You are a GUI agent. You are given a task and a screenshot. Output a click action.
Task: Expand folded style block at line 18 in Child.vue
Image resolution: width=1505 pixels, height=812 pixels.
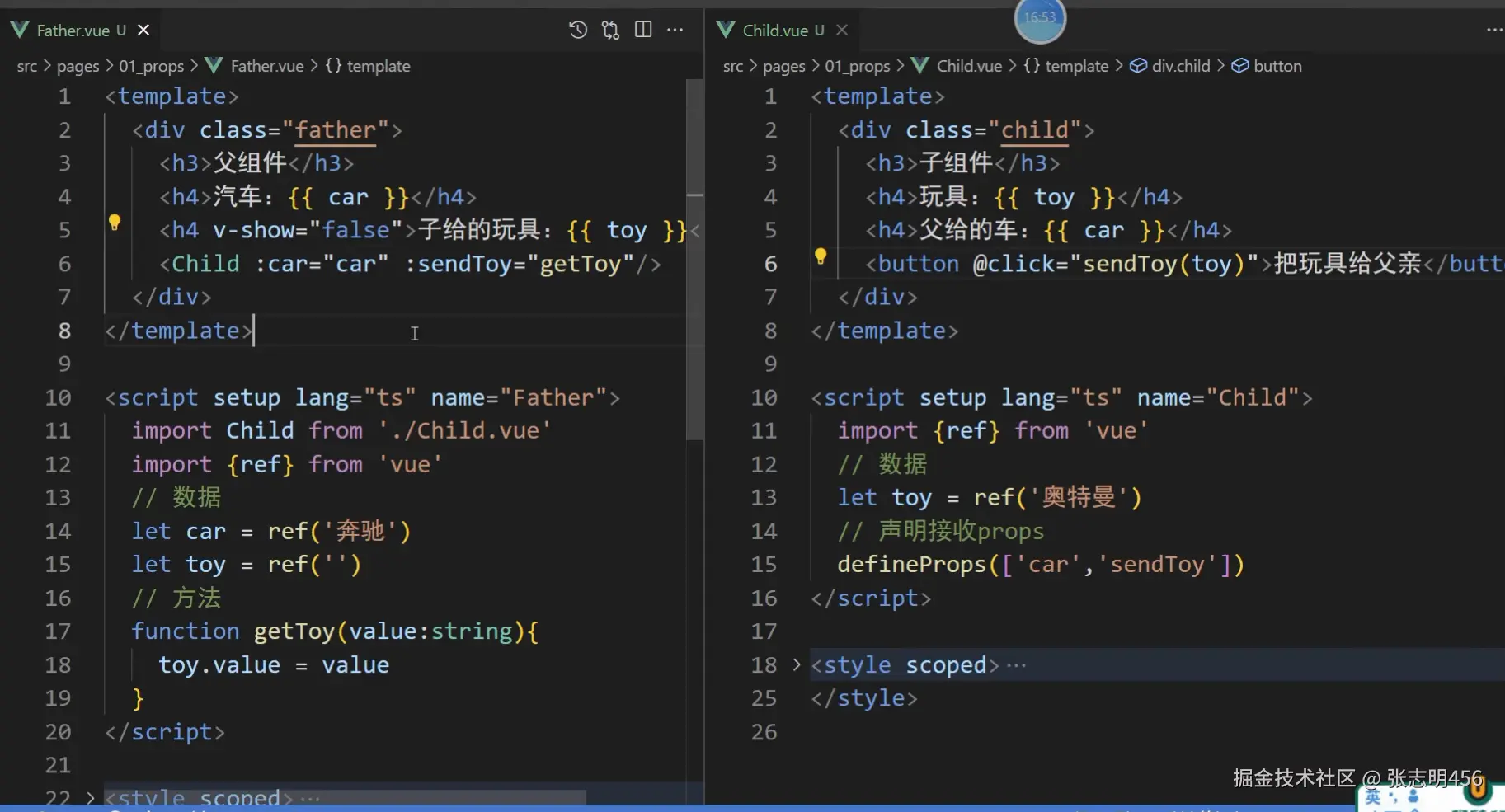[796, 664]
